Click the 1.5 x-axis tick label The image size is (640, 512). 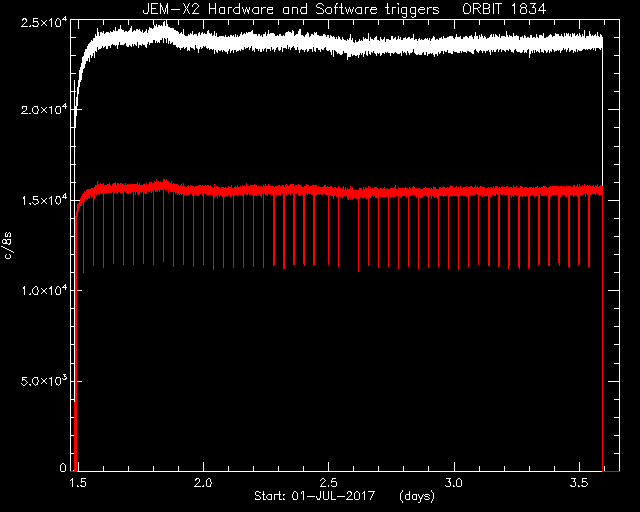click(x=78, y=483)
